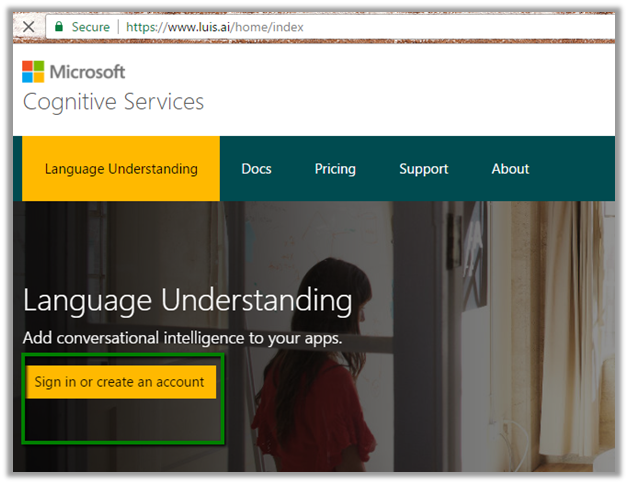Open the Docs navigation item

coord(256,169)
